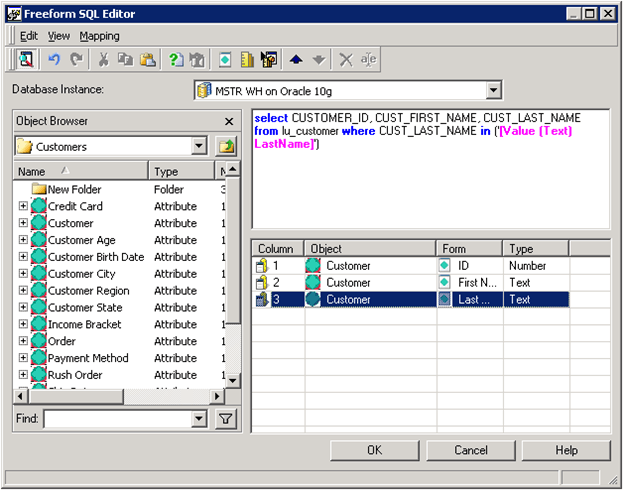Expand the Customer Region attribute node
This screenshot has height=492, width=624.
coord(23,291)
